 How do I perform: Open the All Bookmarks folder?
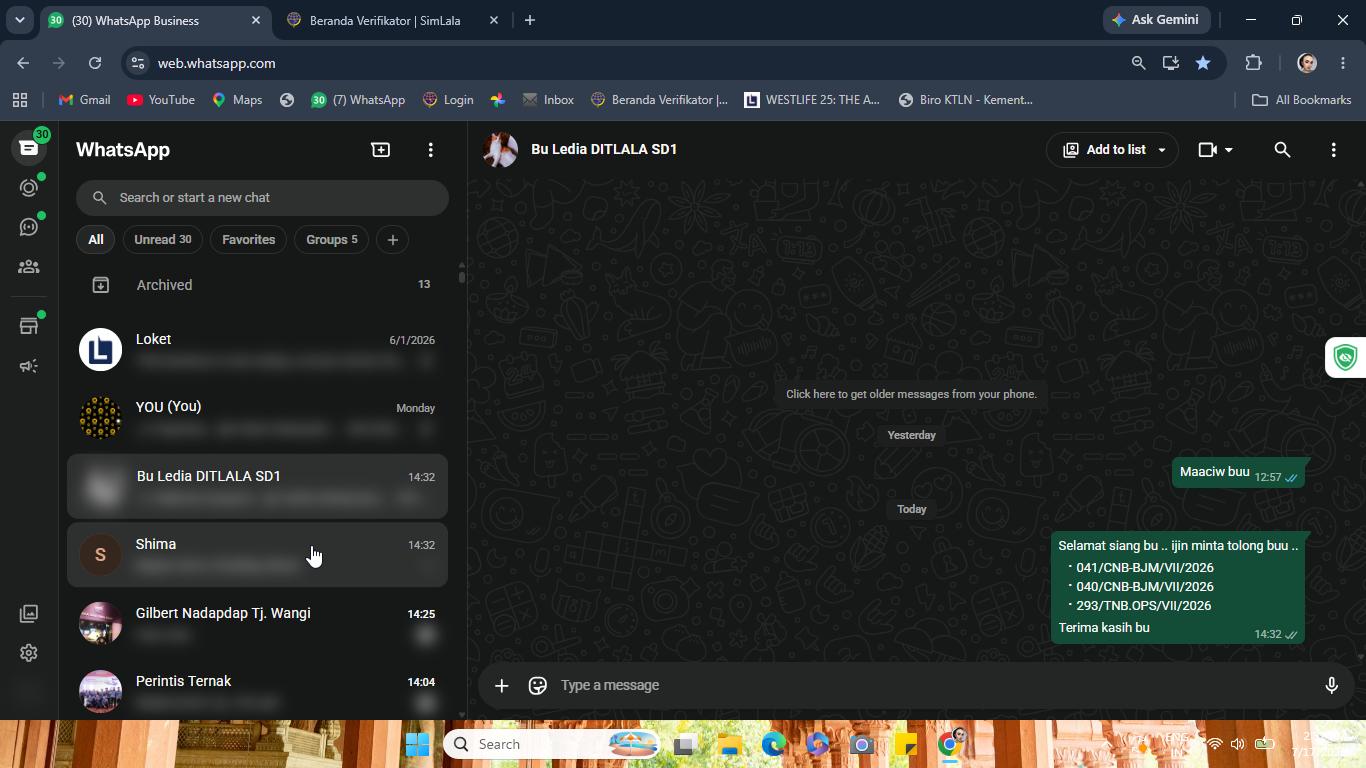click(1302, 100)
